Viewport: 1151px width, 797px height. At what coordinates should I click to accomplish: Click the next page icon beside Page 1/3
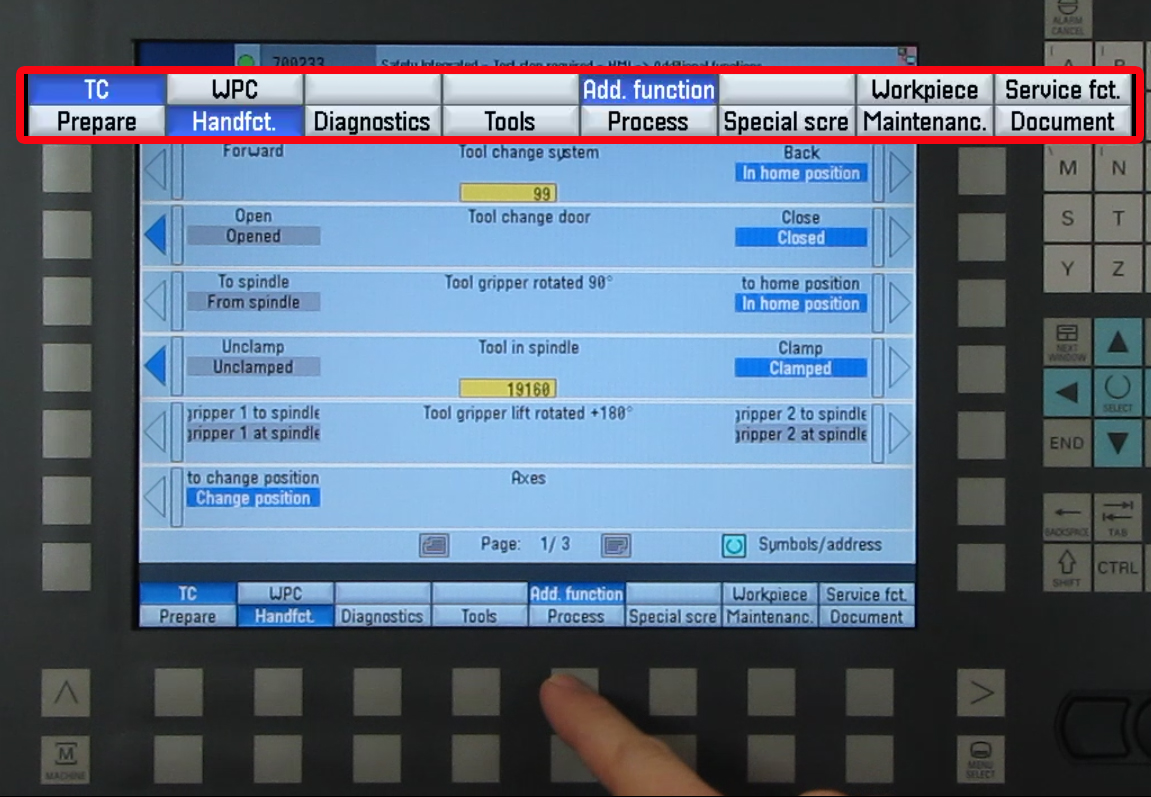[616, 545]
